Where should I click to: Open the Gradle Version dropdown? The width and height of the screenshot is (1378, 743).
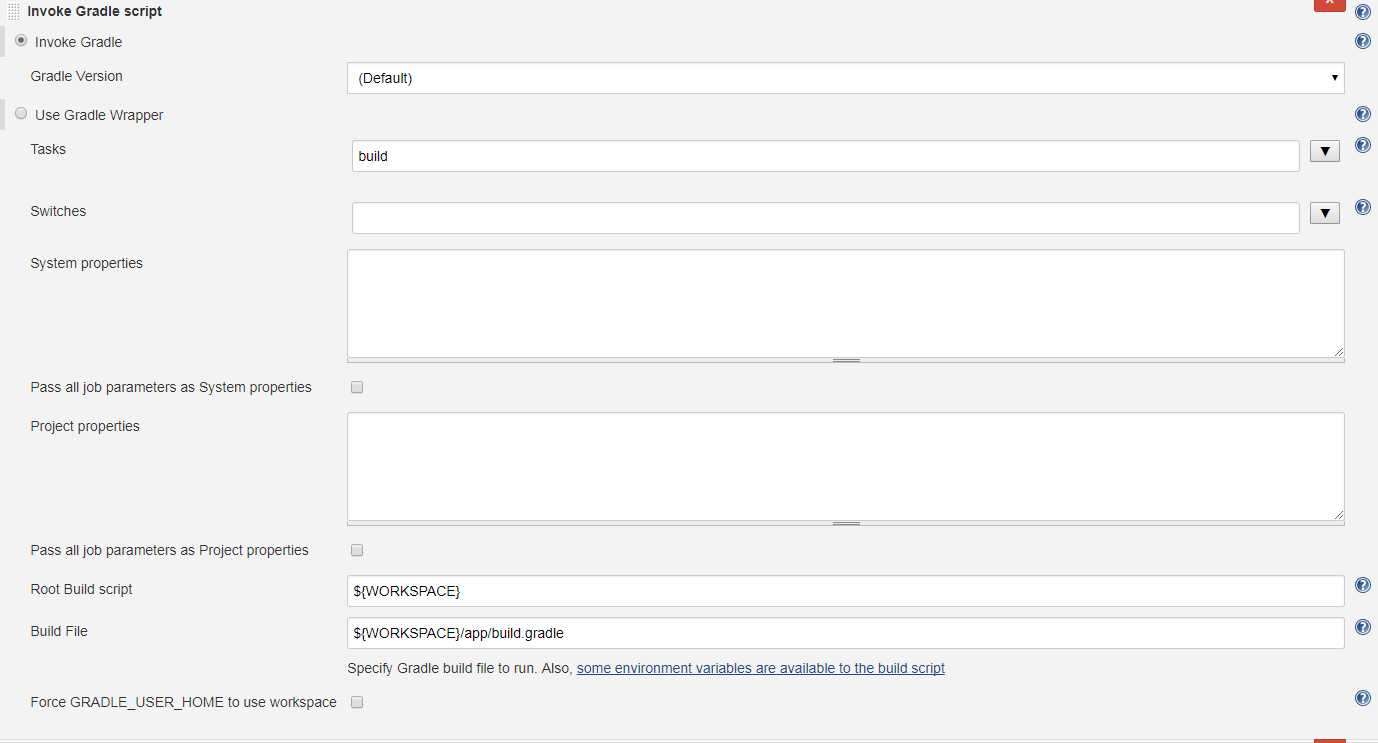point(845,78)
